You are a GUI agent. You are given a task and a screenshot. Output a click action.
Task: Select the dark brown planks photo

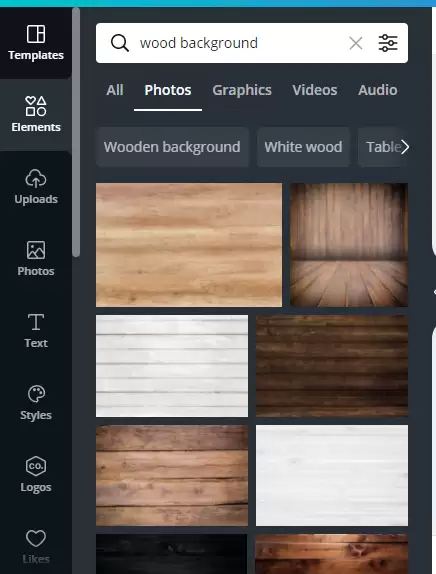point(332,366)
